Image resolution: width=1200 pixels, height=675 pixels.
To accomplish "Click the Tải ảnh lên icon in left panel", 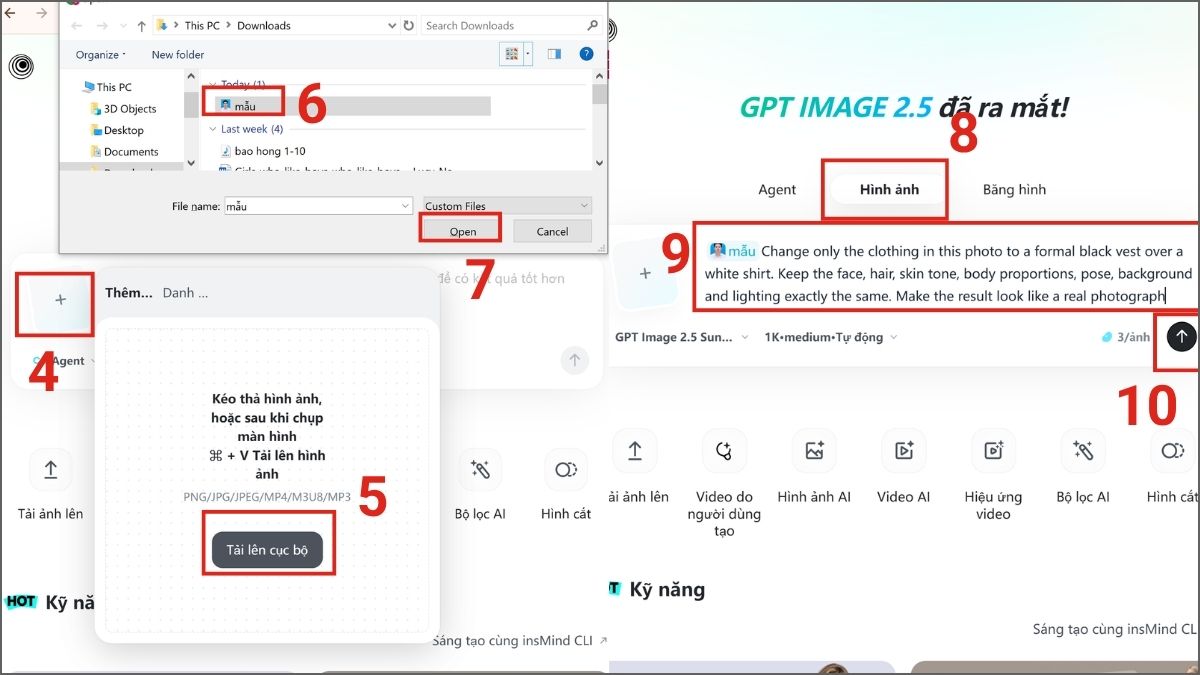I will 50,469.
